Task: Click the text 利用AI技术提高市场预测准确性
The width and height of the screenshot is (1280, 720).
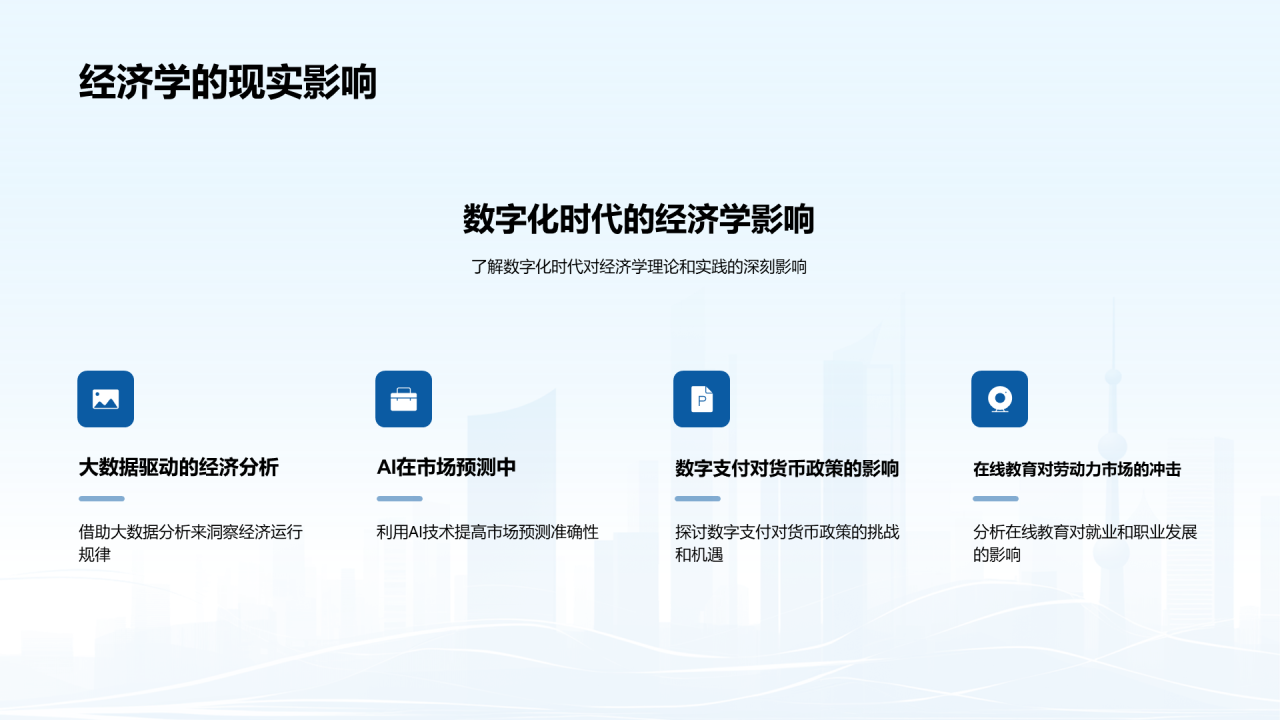Action: [x=488, y=533]
